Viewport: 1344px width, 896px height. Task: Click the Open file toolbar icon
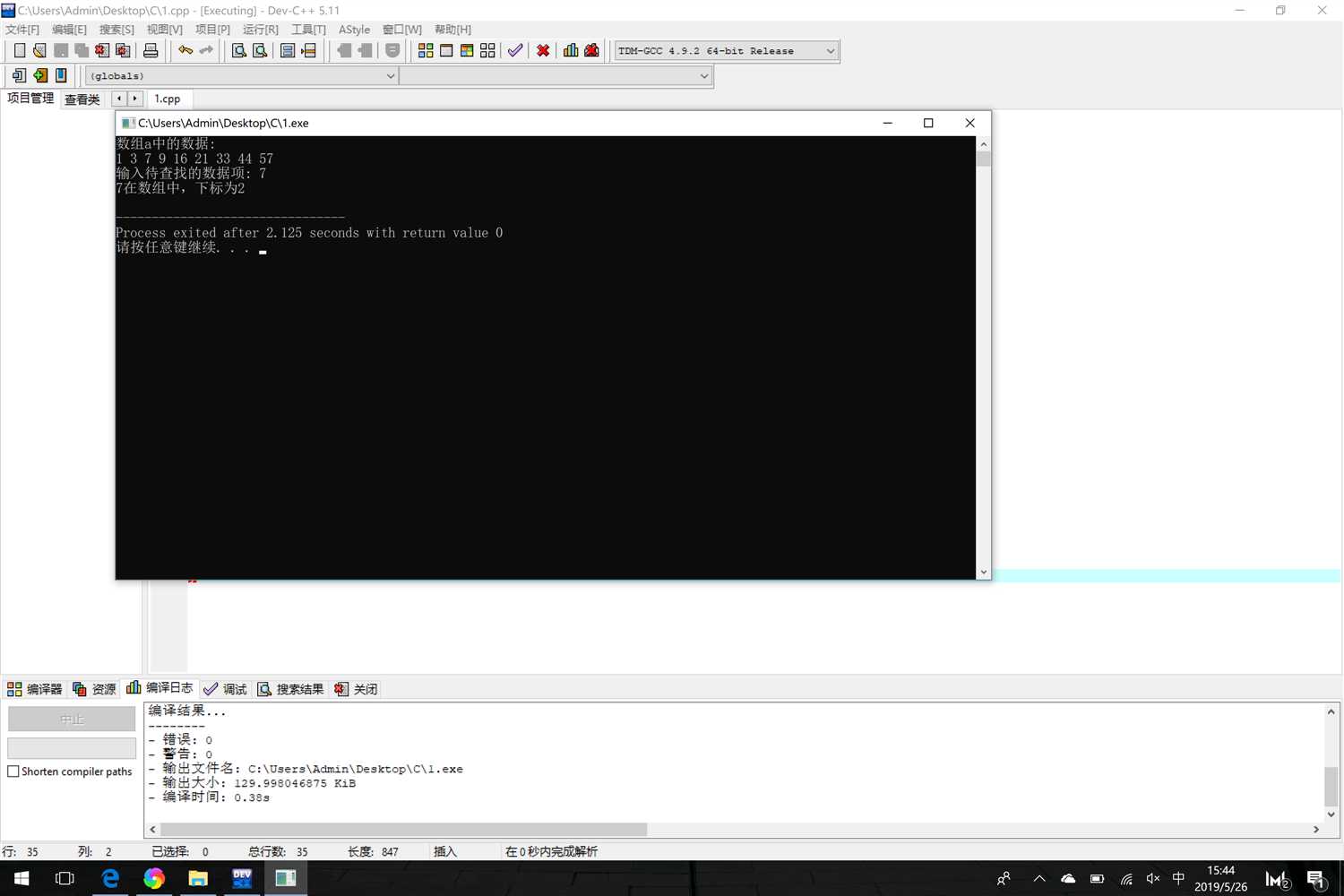(x=39, y=51)
